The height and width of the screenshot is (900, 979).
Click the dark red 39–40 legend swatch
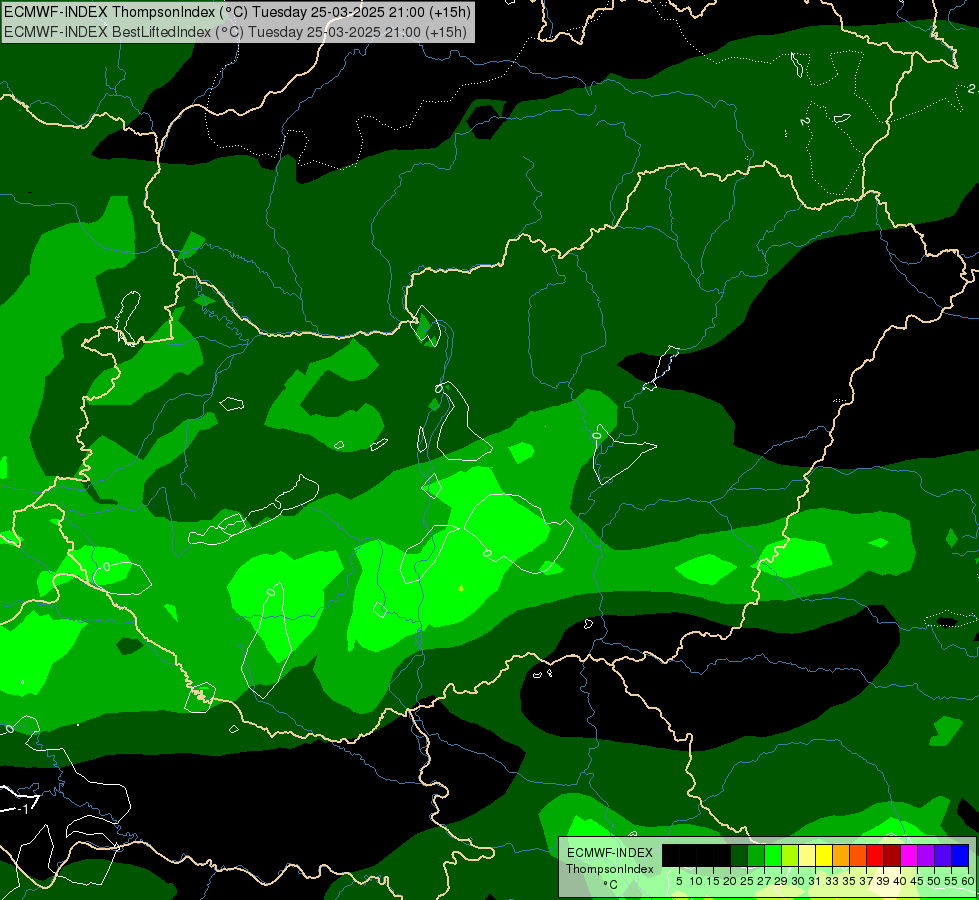[x=892, y=855]
